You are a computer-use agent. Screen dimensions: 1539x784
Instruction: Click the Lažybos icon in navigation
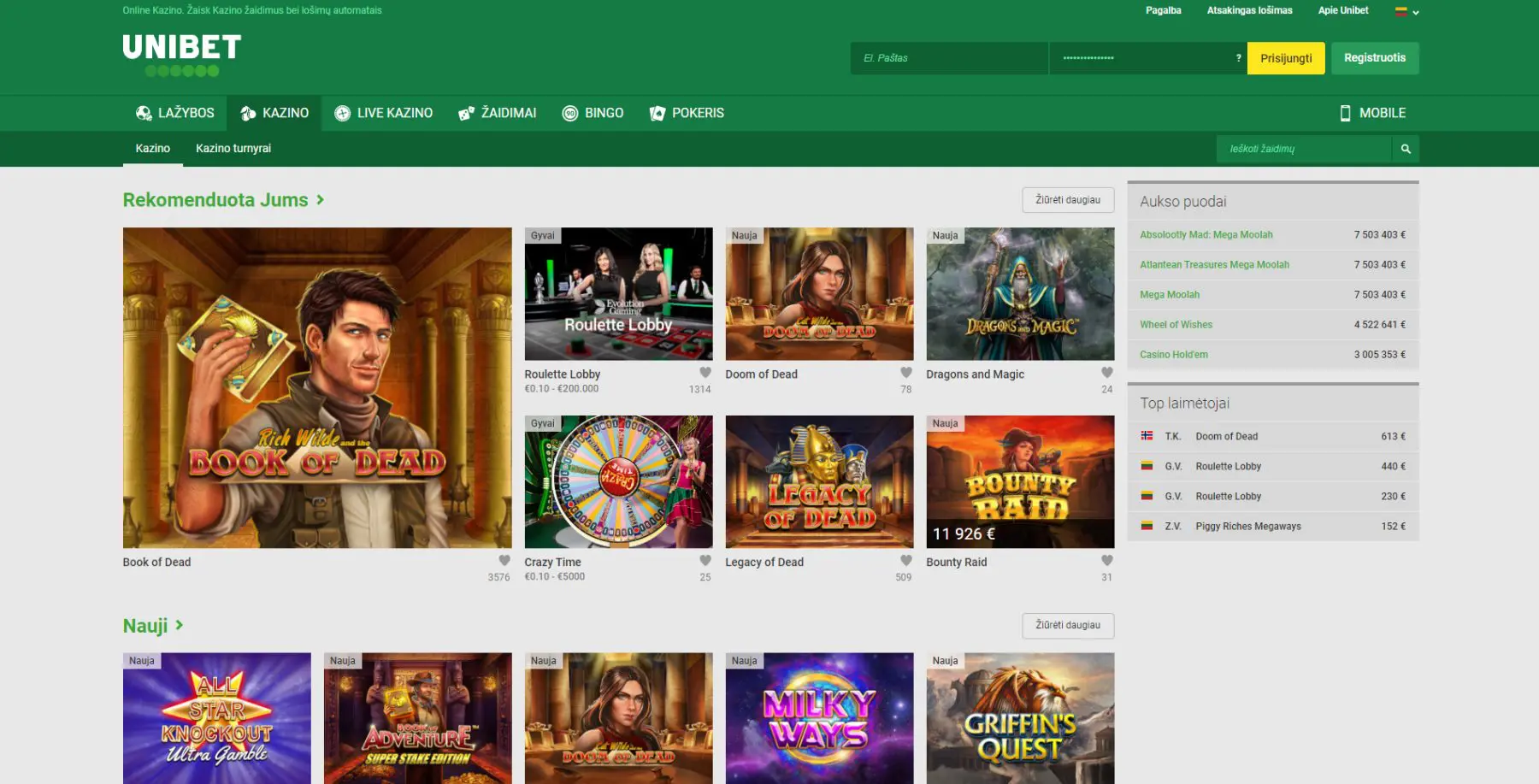[142, 112]
